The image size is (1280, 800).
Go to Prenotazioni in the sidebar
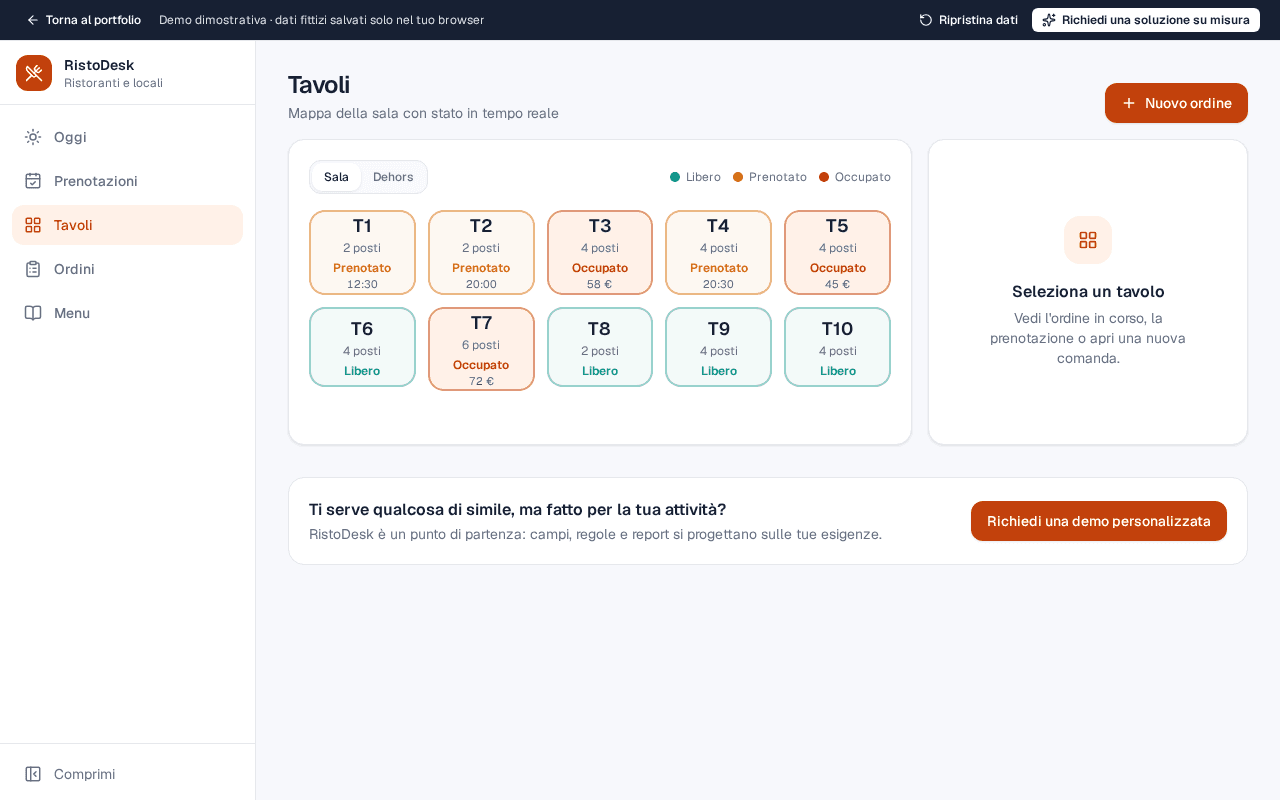tap(127, 181)
